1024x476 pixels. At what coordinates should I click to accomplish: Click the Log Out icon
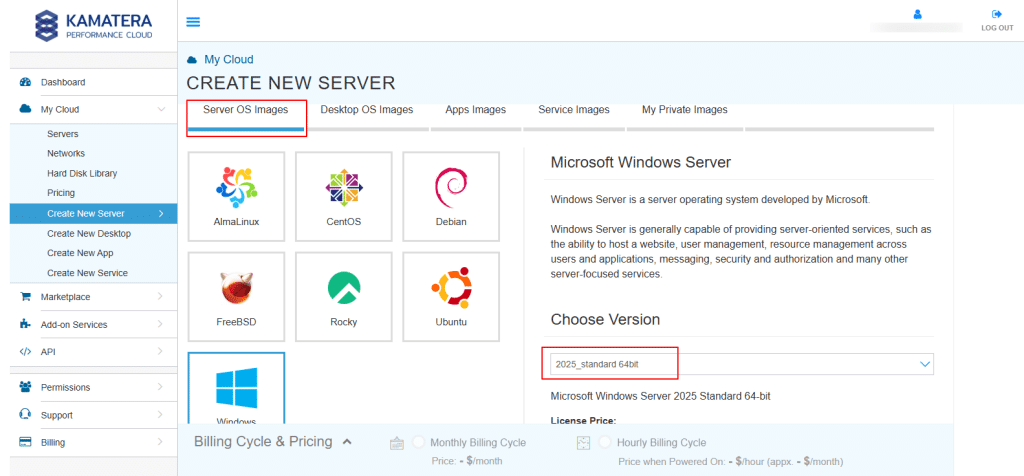click(997, 14)
